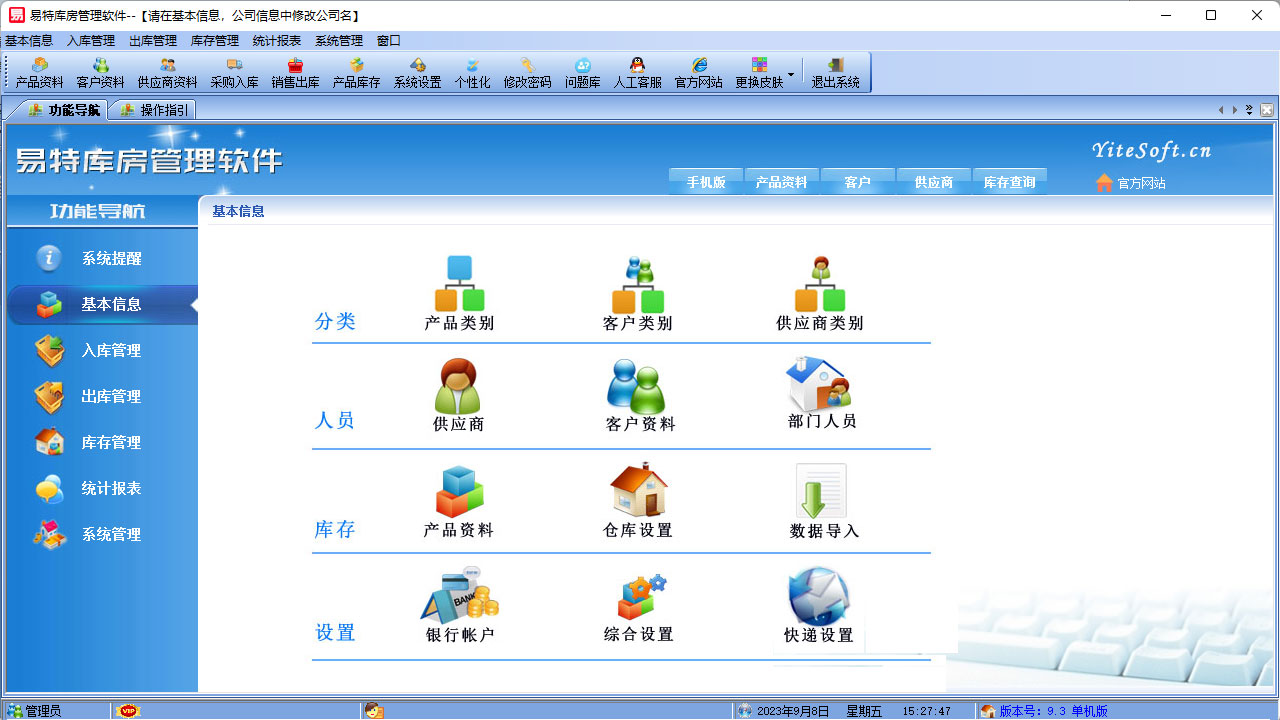Open 人工客服 customer service

(x=637, y=71)
